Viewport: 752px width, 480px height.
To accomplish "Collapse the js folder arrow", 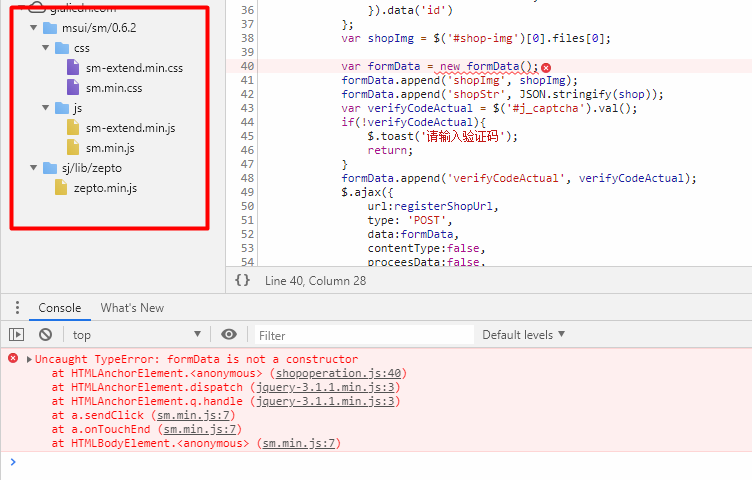I will [x=46, y=108].
